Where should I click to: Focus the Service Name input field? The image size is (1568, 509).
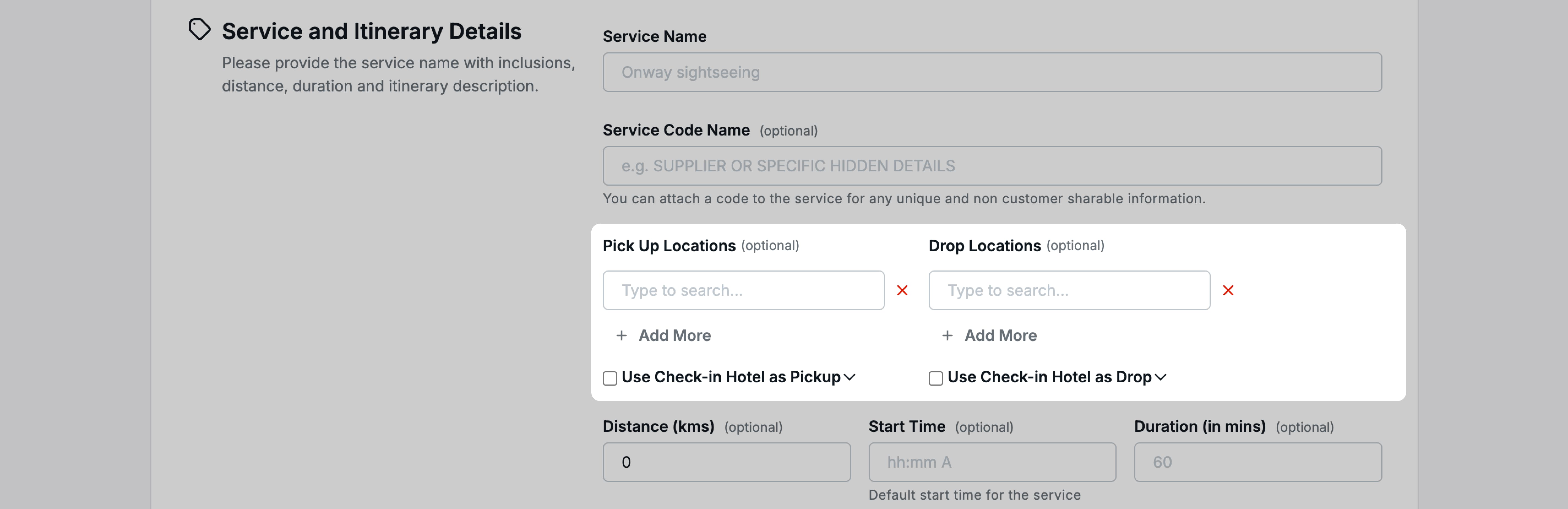[992, 72]
